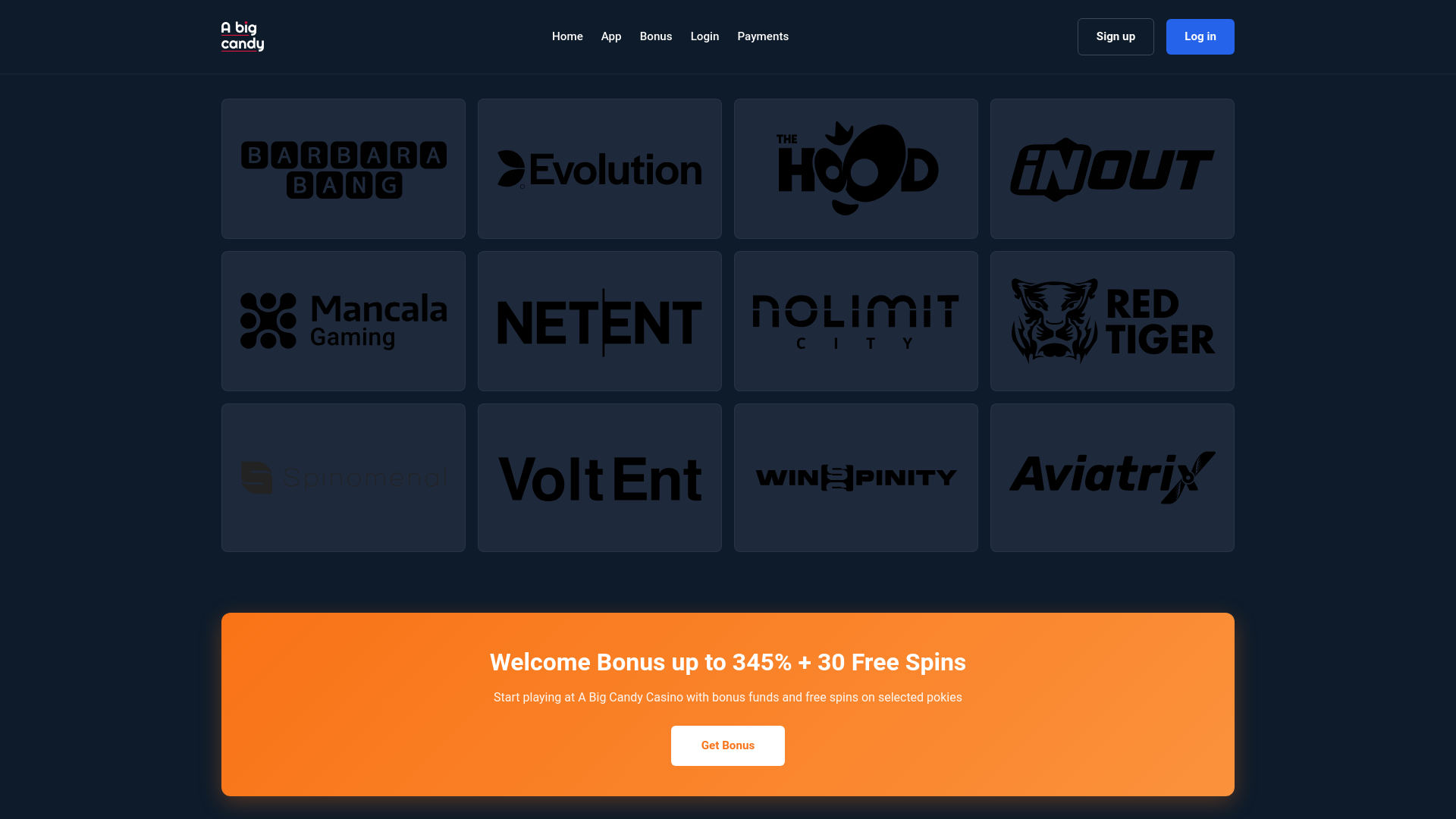Navigate to the Bonus menu item

pos(656,36)
